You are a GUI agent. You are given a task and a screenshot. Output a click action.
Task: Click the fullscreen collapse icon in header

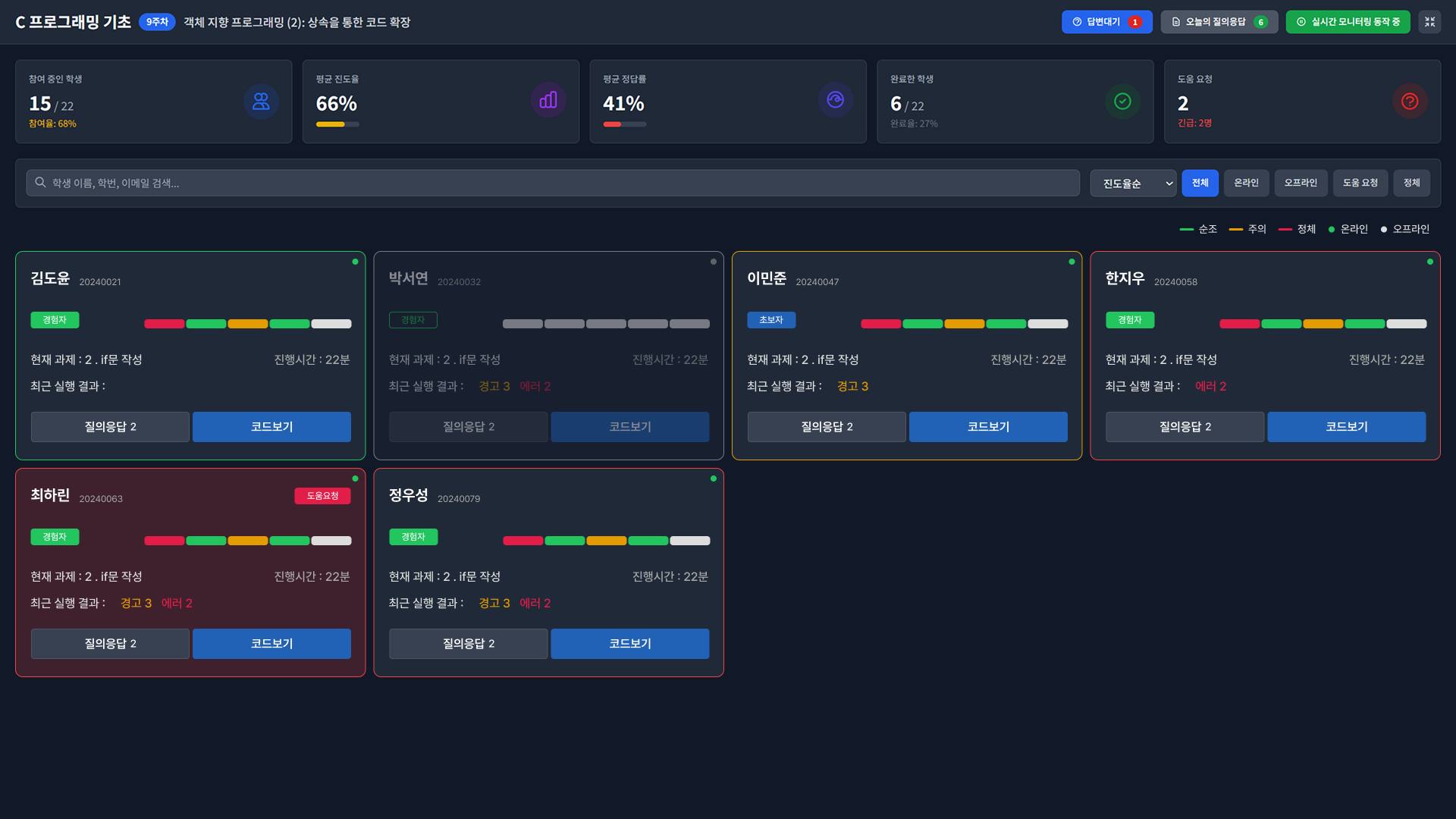1429,22
